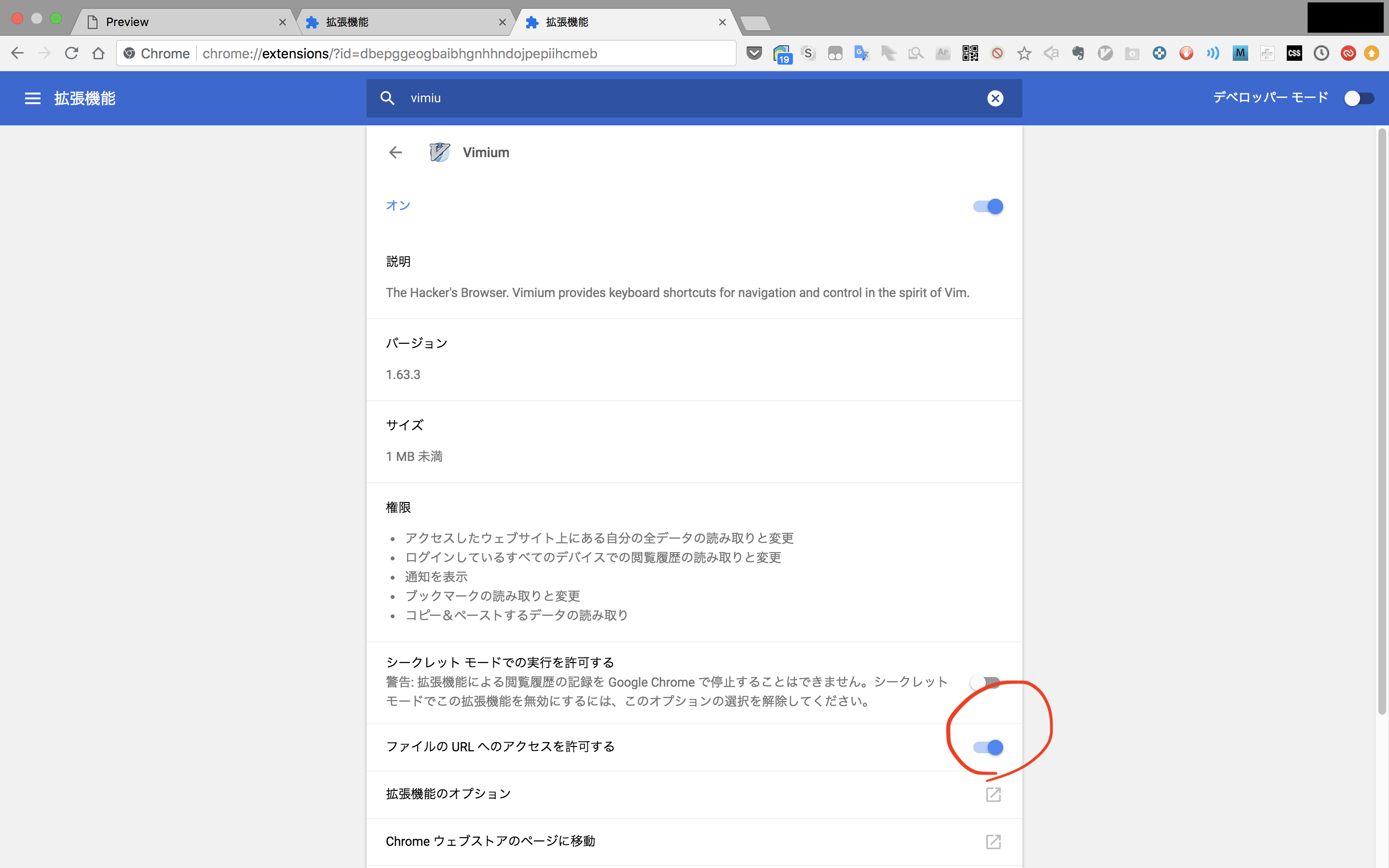Open the 拡張機能 hamburger menu

click(x=33, y=97)
